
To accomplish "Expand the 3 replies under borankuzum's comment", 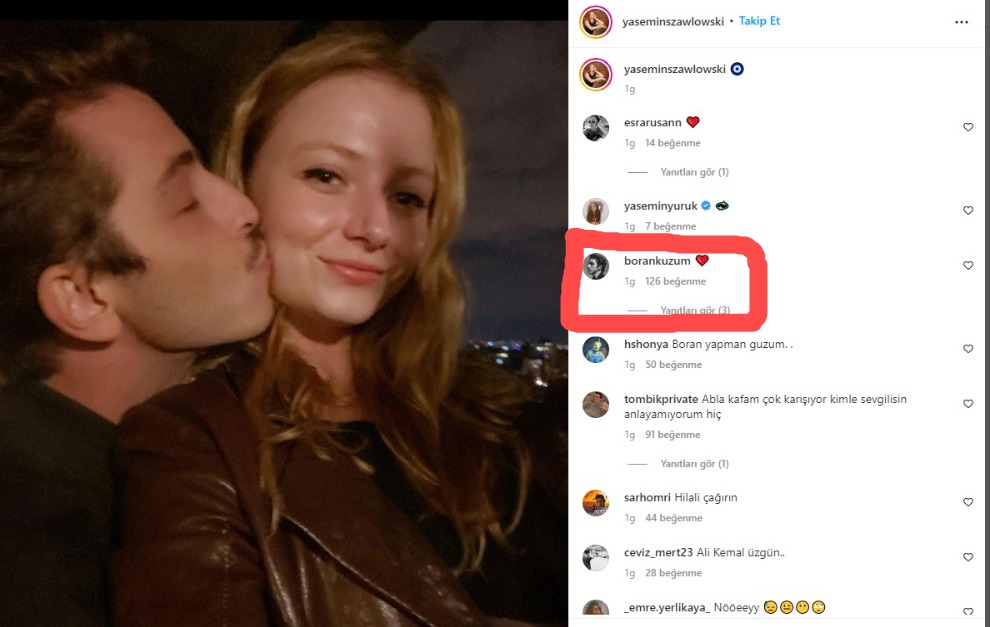I will click(695, 310).
